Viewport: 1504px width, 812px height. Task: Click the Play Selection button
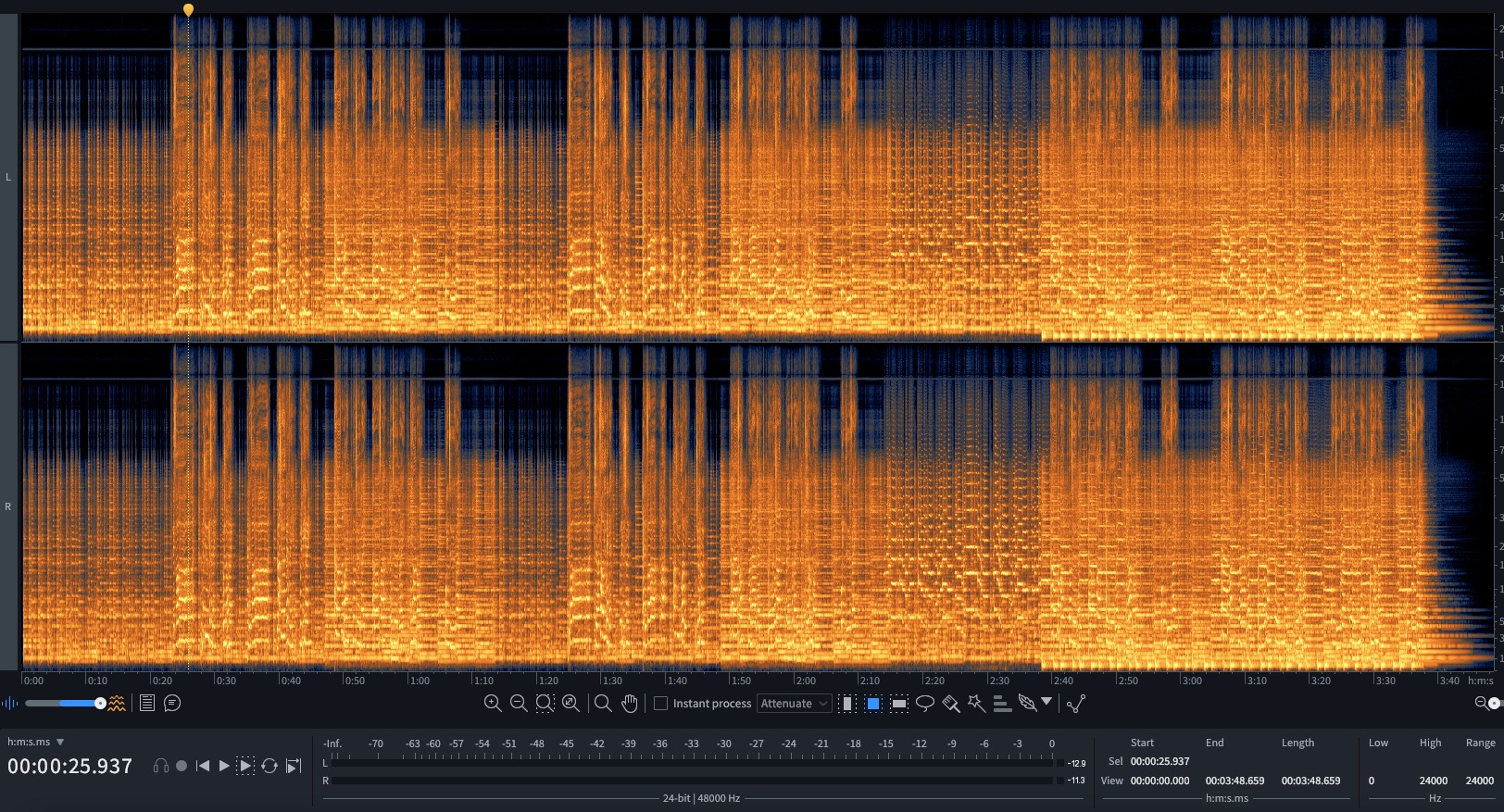tap(245, 766)
